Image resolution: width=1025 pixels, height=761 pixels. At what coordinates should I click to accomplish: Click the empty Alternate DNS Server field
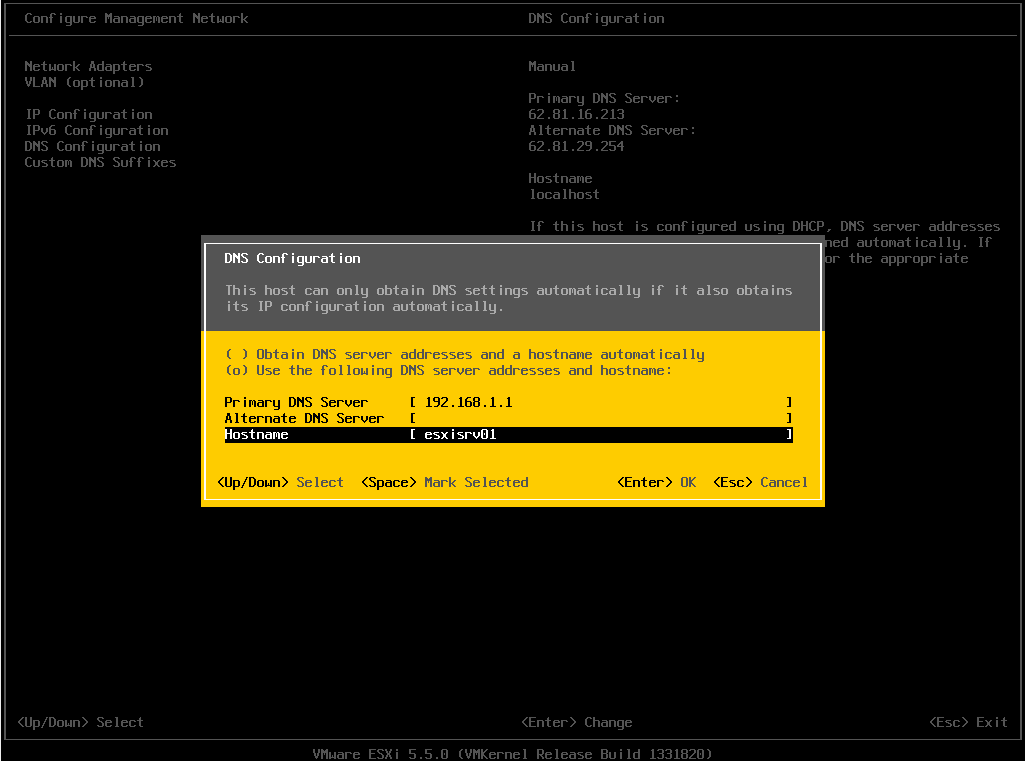point(600,418)
